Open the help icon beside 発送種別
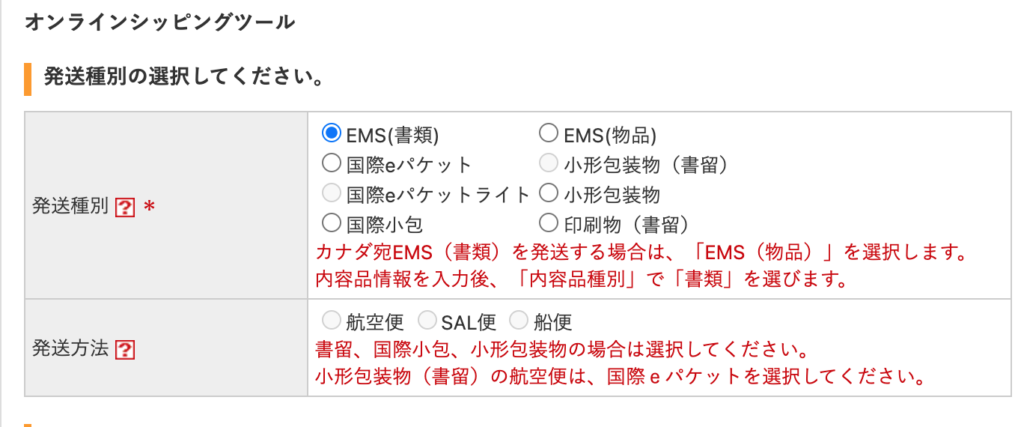Viewport: 1024px width, 427px height. tap(125, 208)
